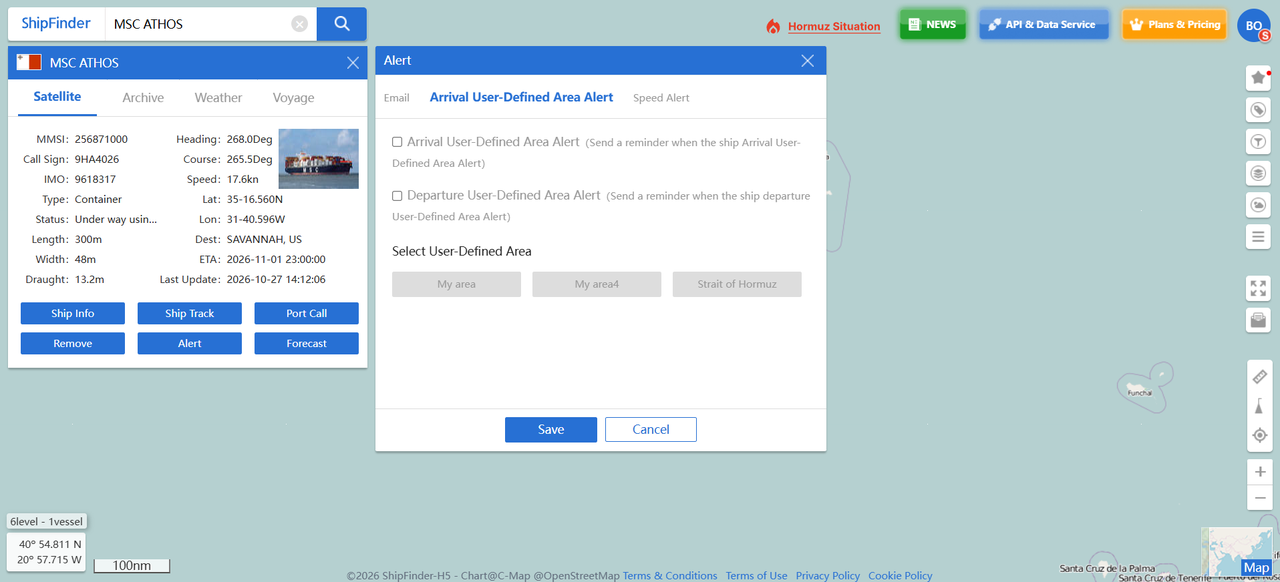Enable Arrival User-Defined Area Alert checkbox
This screenshot has height=582, width=1280.
397,142
